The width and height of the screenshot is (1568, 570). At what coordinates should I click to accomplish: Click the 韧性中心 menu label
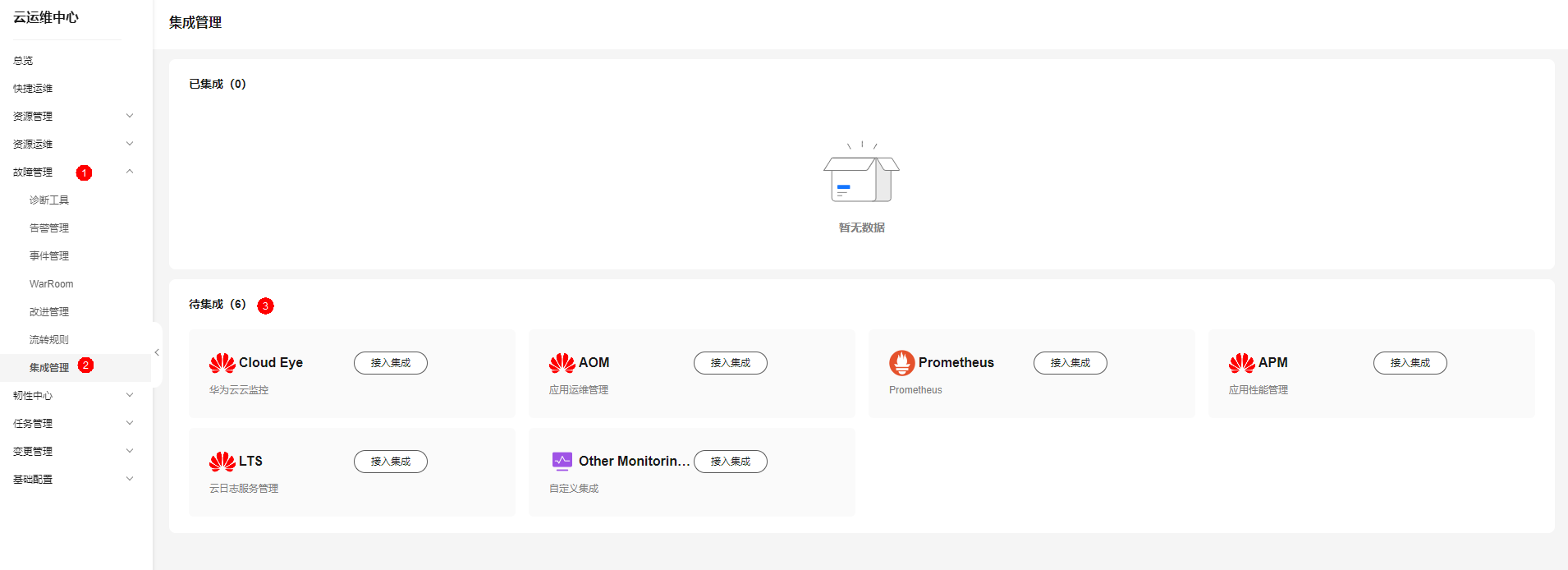33,396
